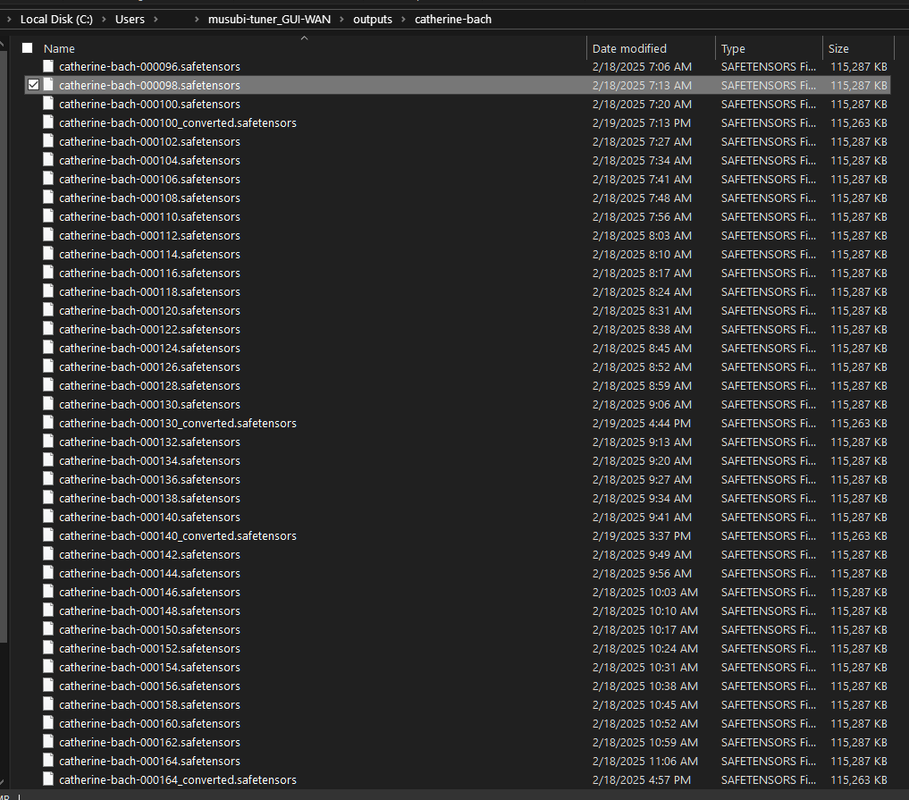Screen dimensions: 909x800
Task: Navigate to outputs breadcrumb folder
Action: coord(373,19)
